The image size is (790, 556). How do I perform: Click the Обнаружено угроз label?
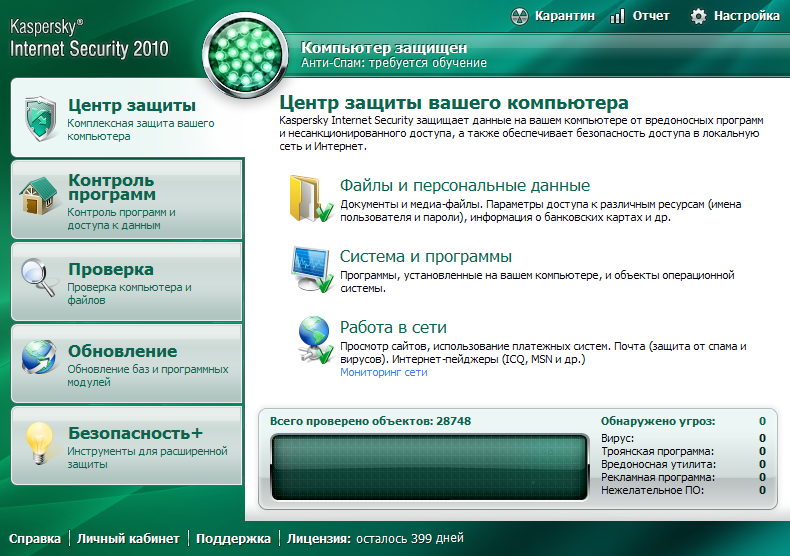click(x=657, y=421)
